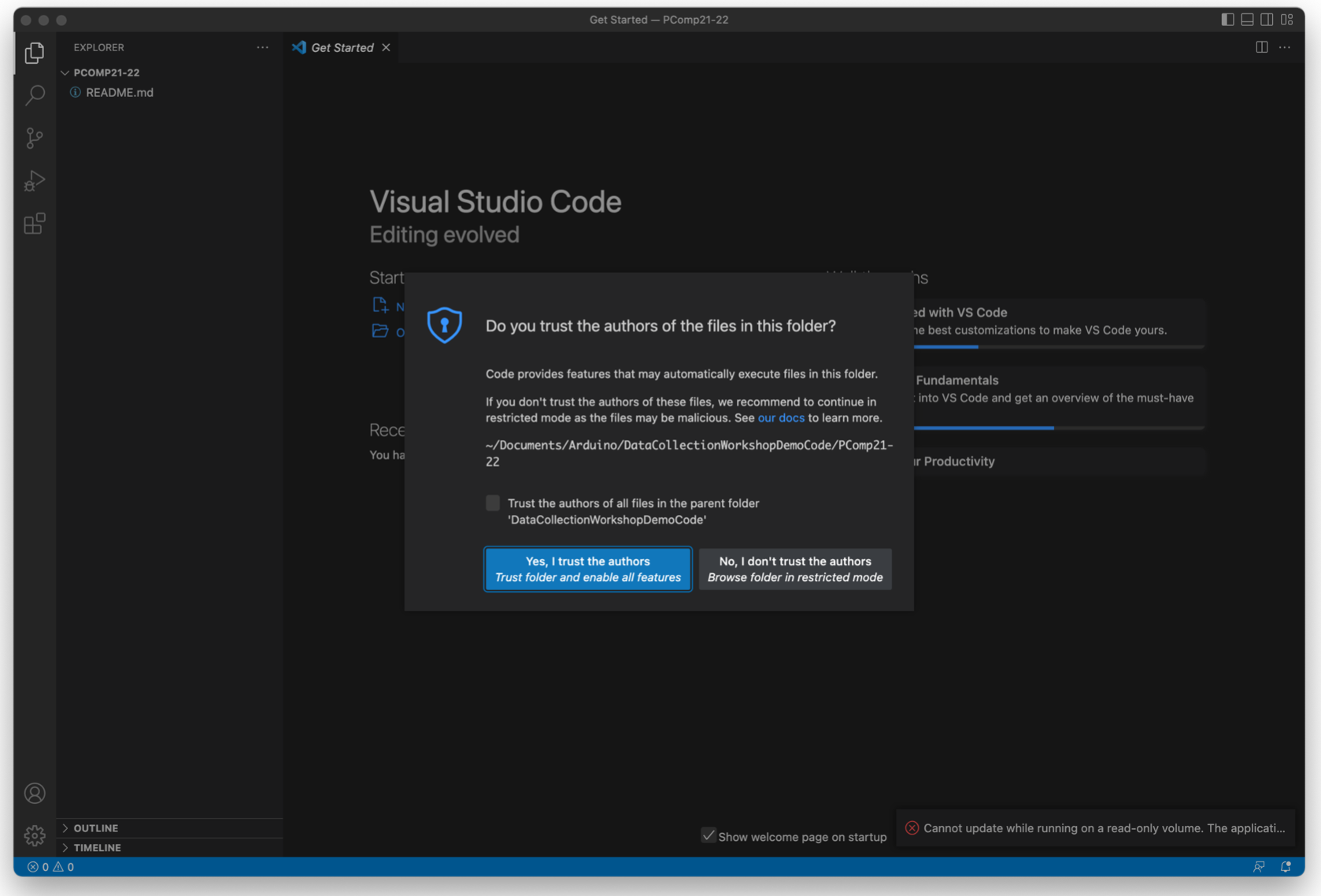
Task: Click Get Started with VS Code progress bar
Action: [1058, 346]
